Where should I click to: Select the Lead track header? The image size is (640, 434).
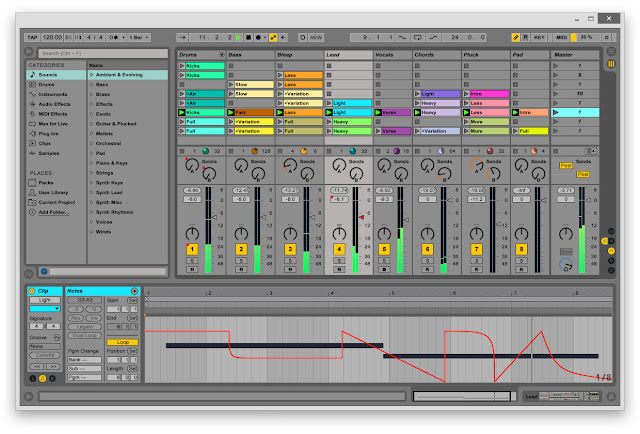[x=349, y=55]
